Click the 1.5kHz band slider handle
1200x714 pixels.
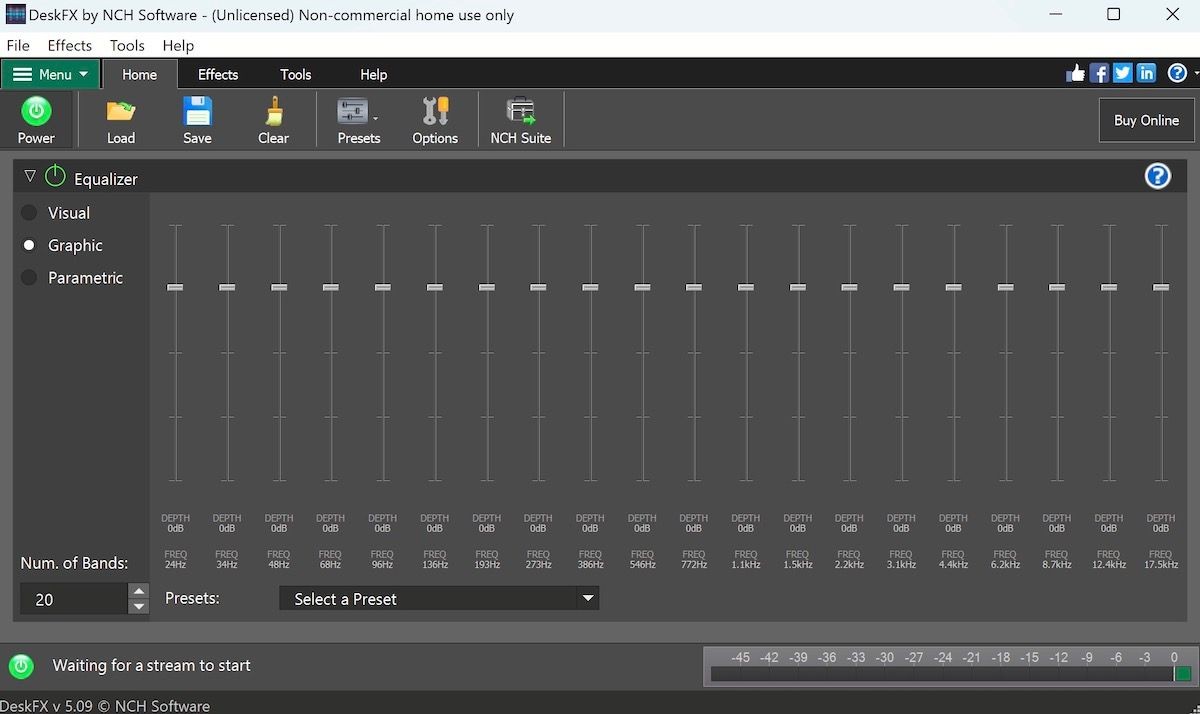coord(798,287)
